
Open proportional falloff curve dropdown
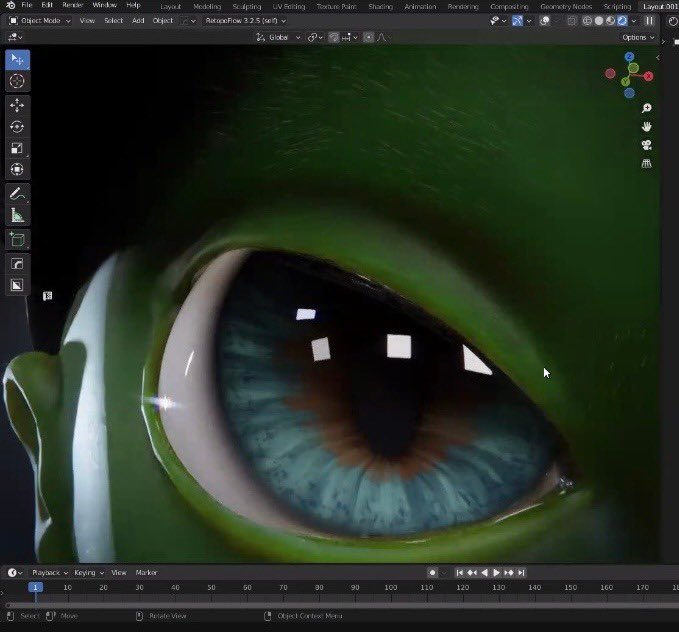tap(382, 38)
